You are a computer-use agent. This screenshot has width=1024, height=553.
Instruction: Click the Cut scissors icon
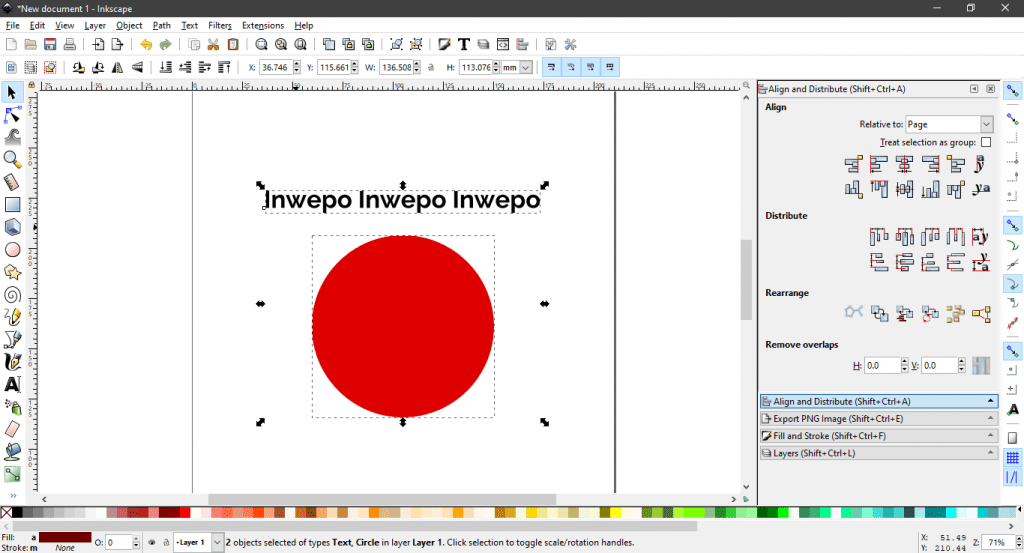coord(213,44)
